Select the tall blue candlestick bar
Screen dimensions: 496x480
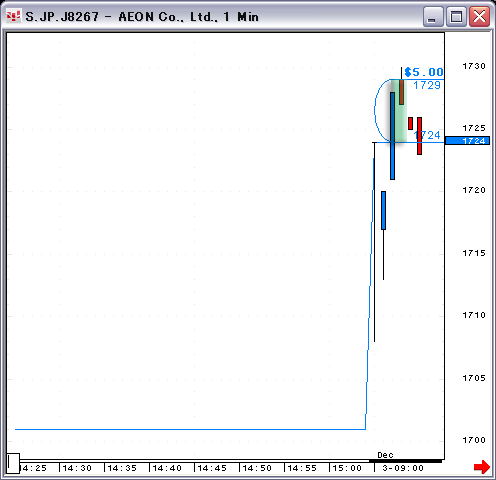[392, 136]
